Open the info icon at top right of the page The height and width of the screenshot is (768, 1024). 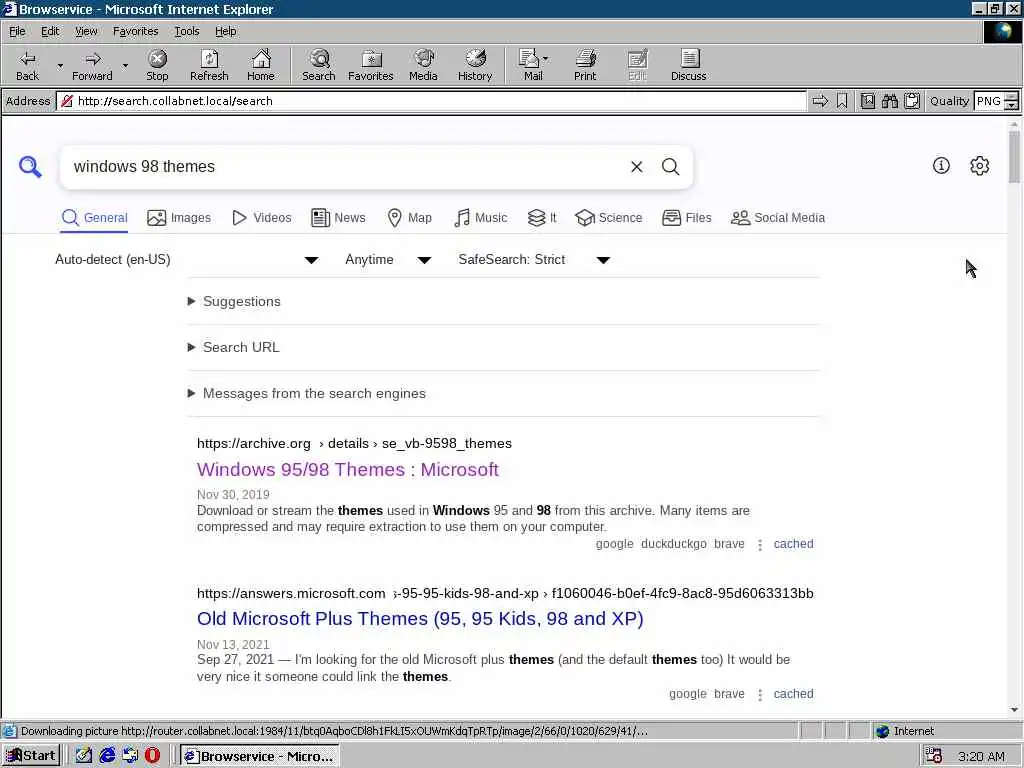pos(941,165)
